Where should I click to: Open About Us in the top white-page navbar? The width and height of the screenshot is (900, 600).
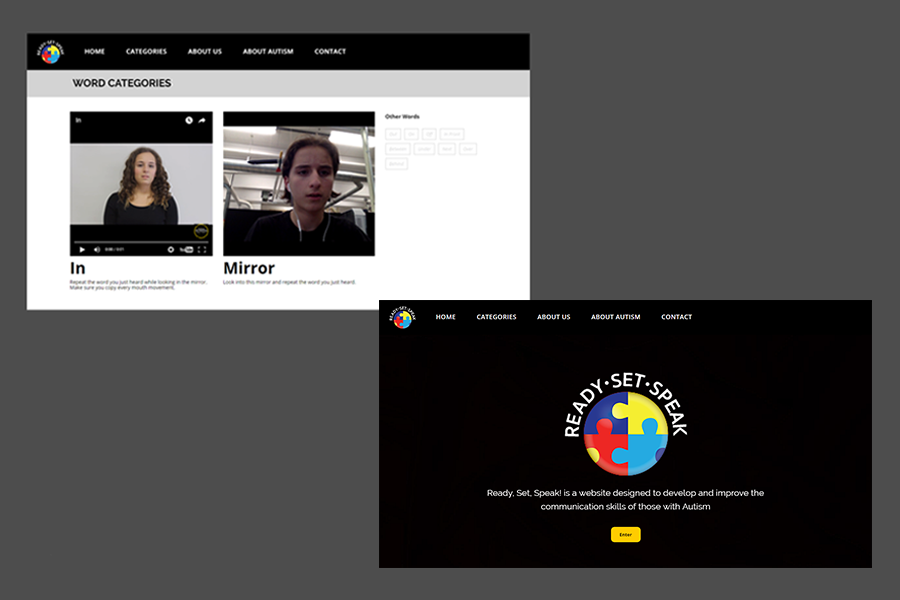coord(205,52)
